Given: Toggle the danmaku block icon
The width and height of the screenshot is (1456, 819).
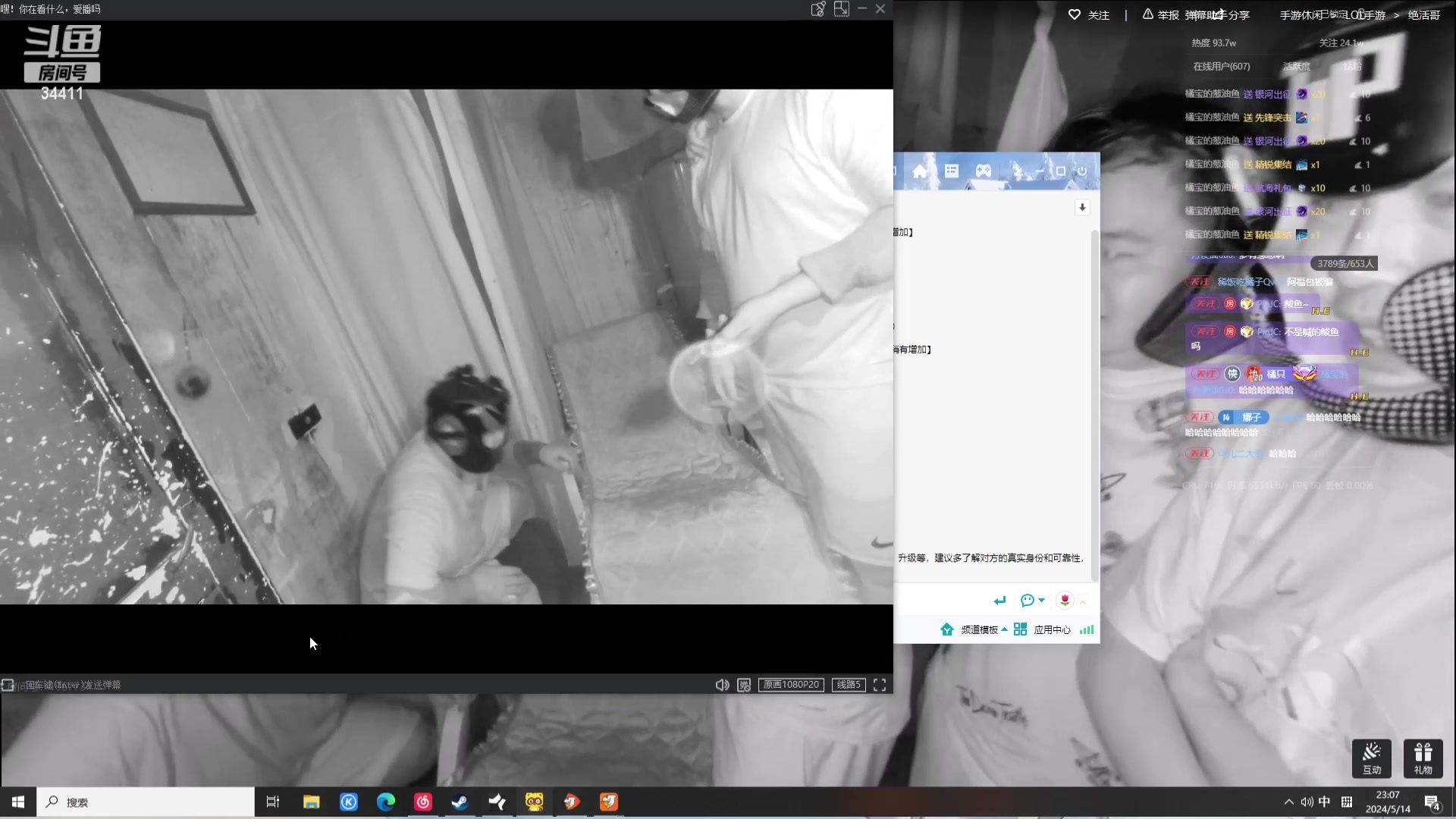Looking at the screenshot, I should pyautogui.click(x=744, y=685).
